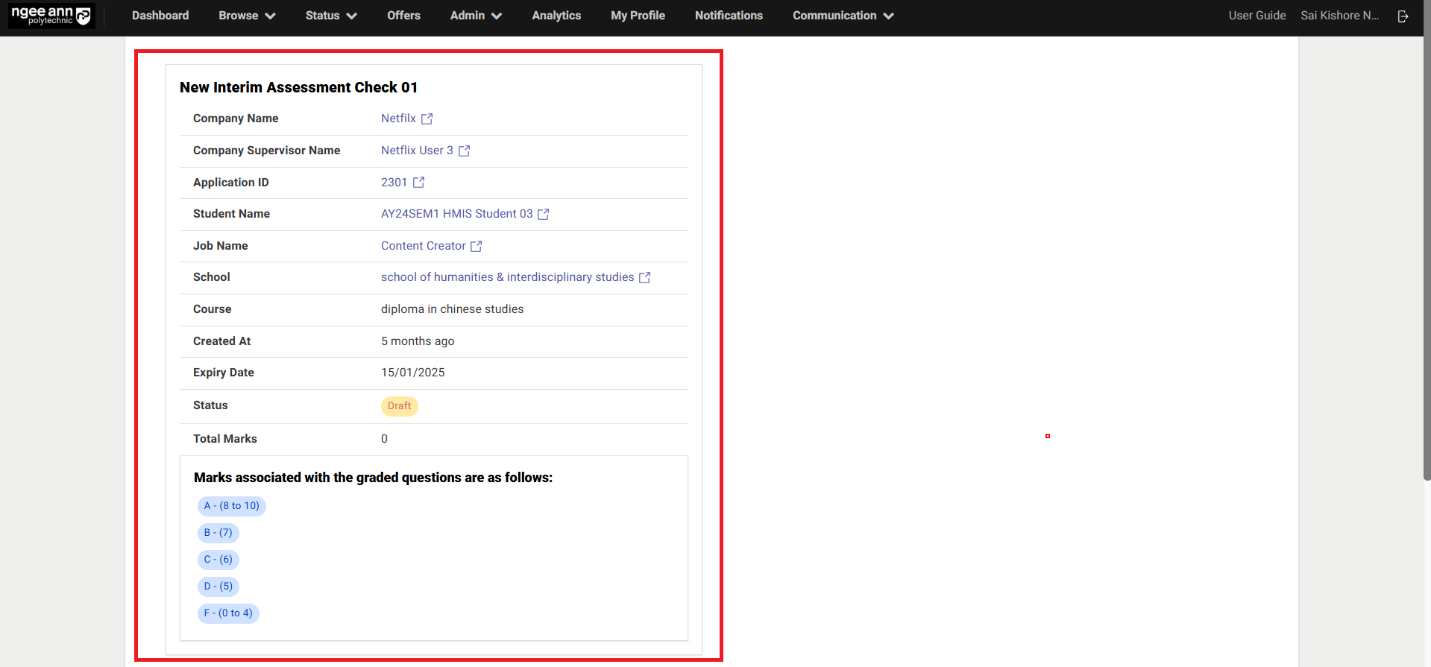
Task: Select the F - (0 to 4) grade pill
Action: [x=228, y=612]
